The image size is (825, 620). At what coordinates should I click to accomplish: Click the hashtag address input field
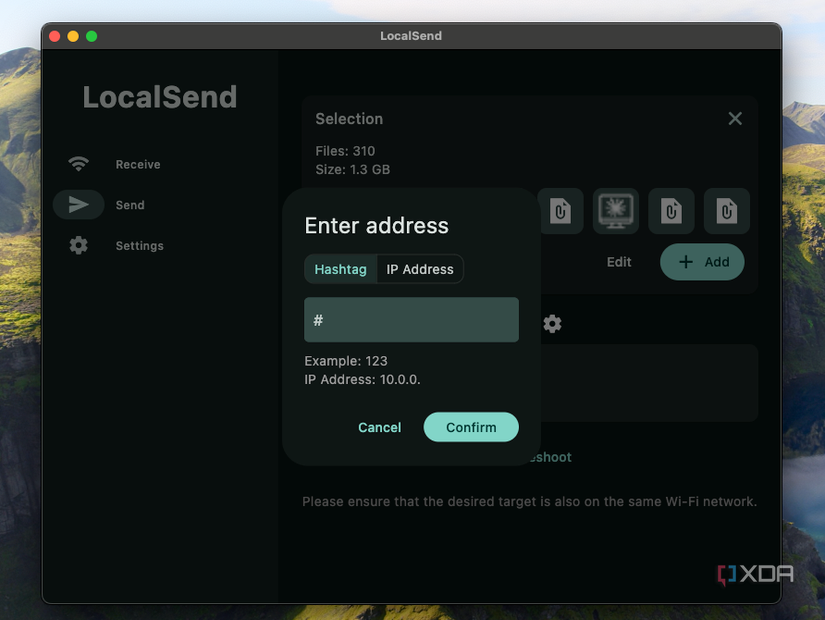coord(410,319)
